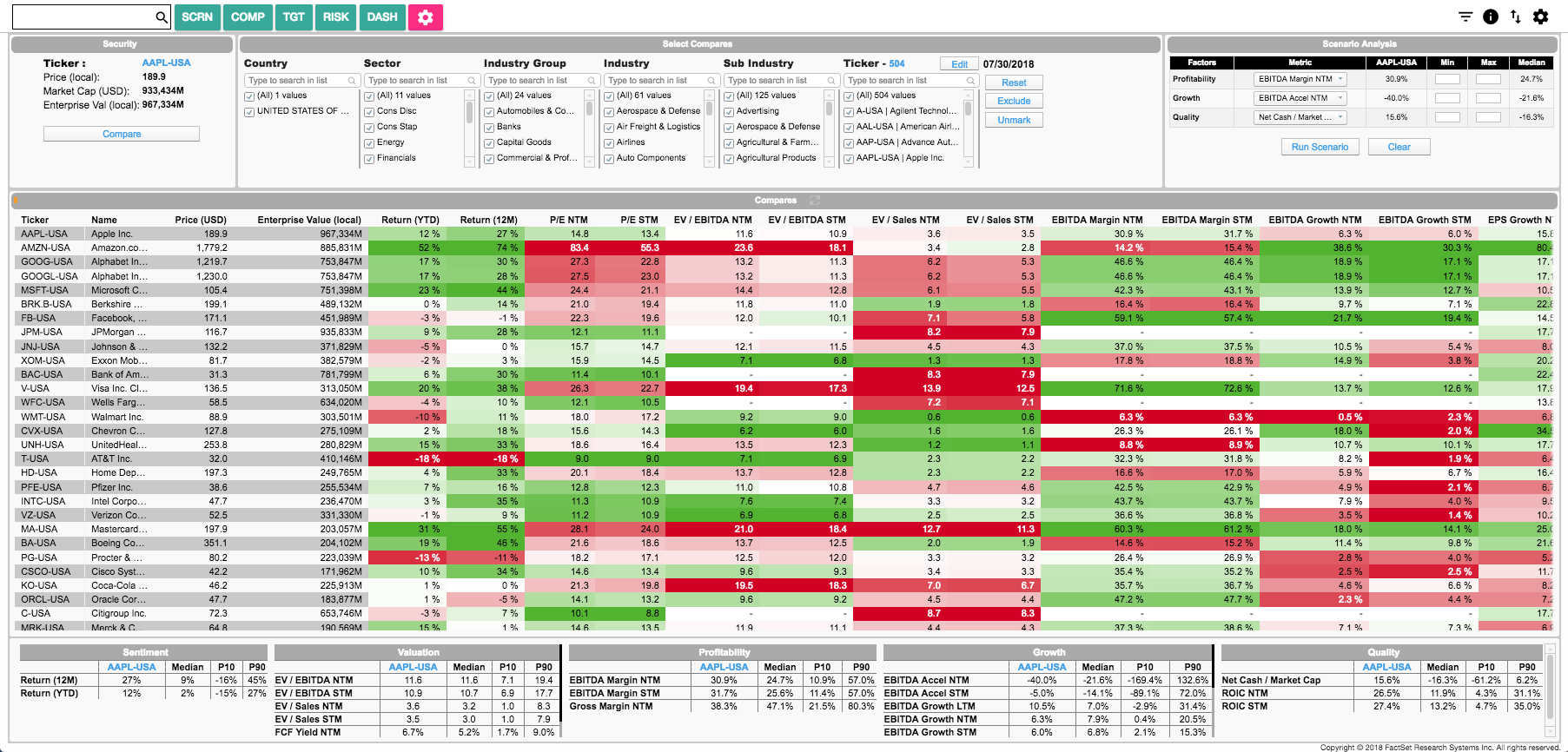This screenshot has width=1568, height=752.
Task: Click the orange marker left of Compares header
Action: (16, 200)
